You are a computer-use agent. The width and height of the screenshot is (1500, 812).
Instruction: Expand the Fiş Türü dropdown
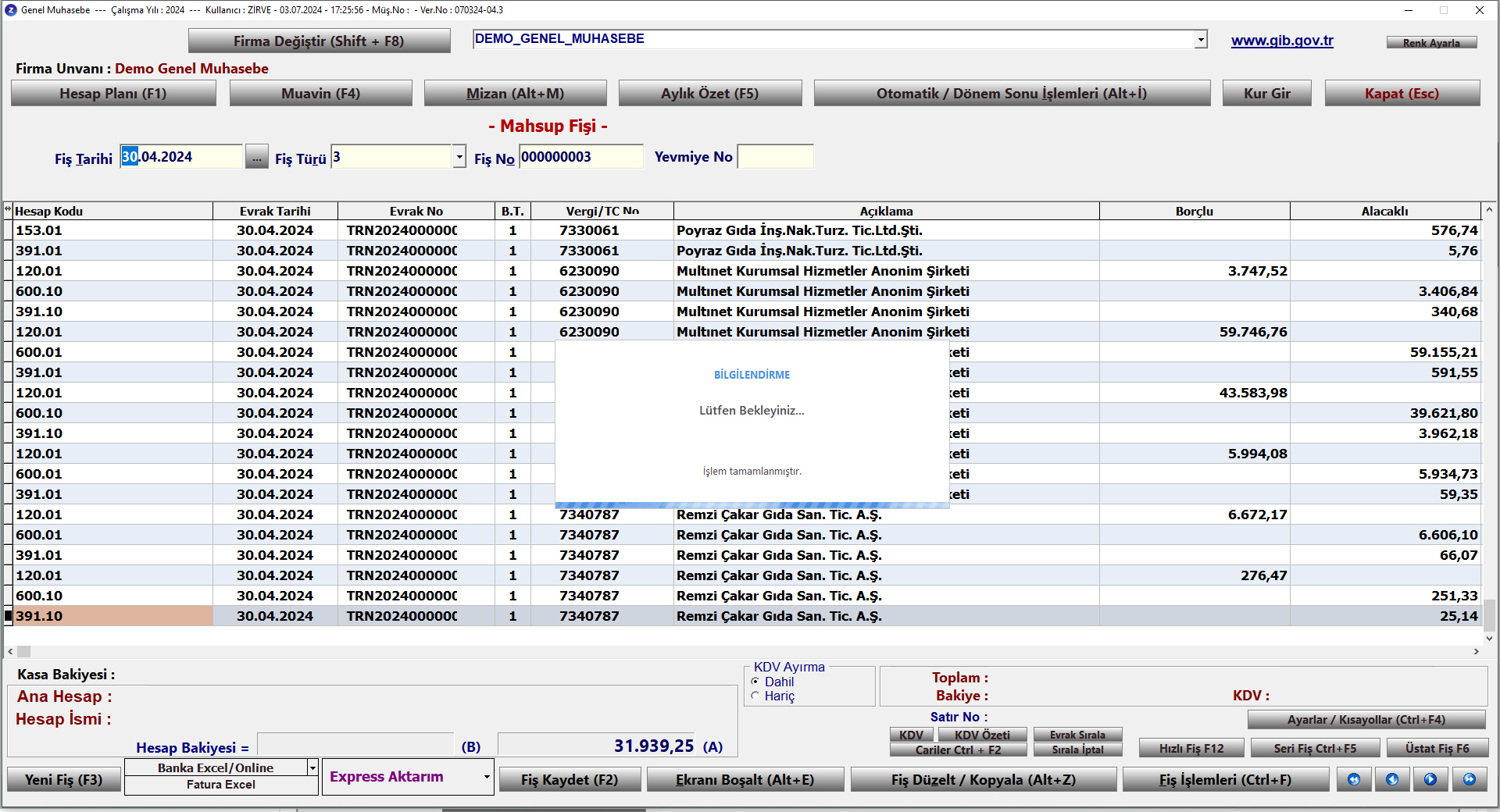(459, 157)
